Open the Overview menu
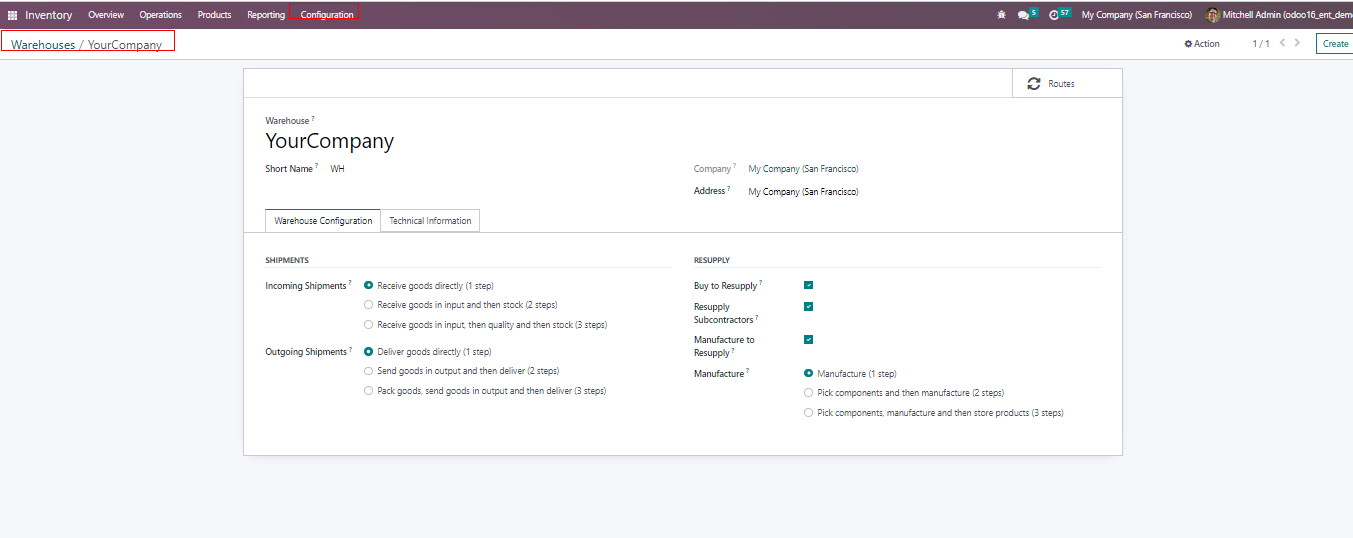 [106, 15]
